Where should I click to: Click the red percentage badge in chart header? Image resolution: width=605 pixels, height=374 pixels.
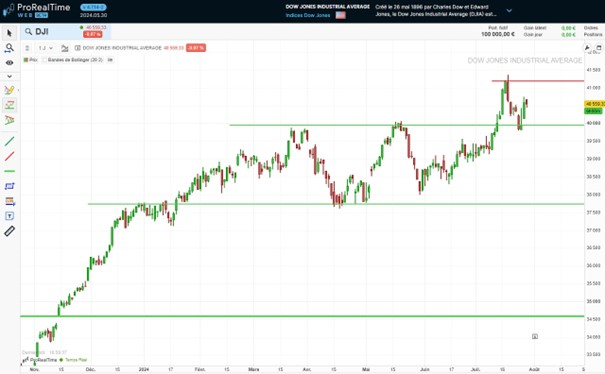click(x=196, y=48)
